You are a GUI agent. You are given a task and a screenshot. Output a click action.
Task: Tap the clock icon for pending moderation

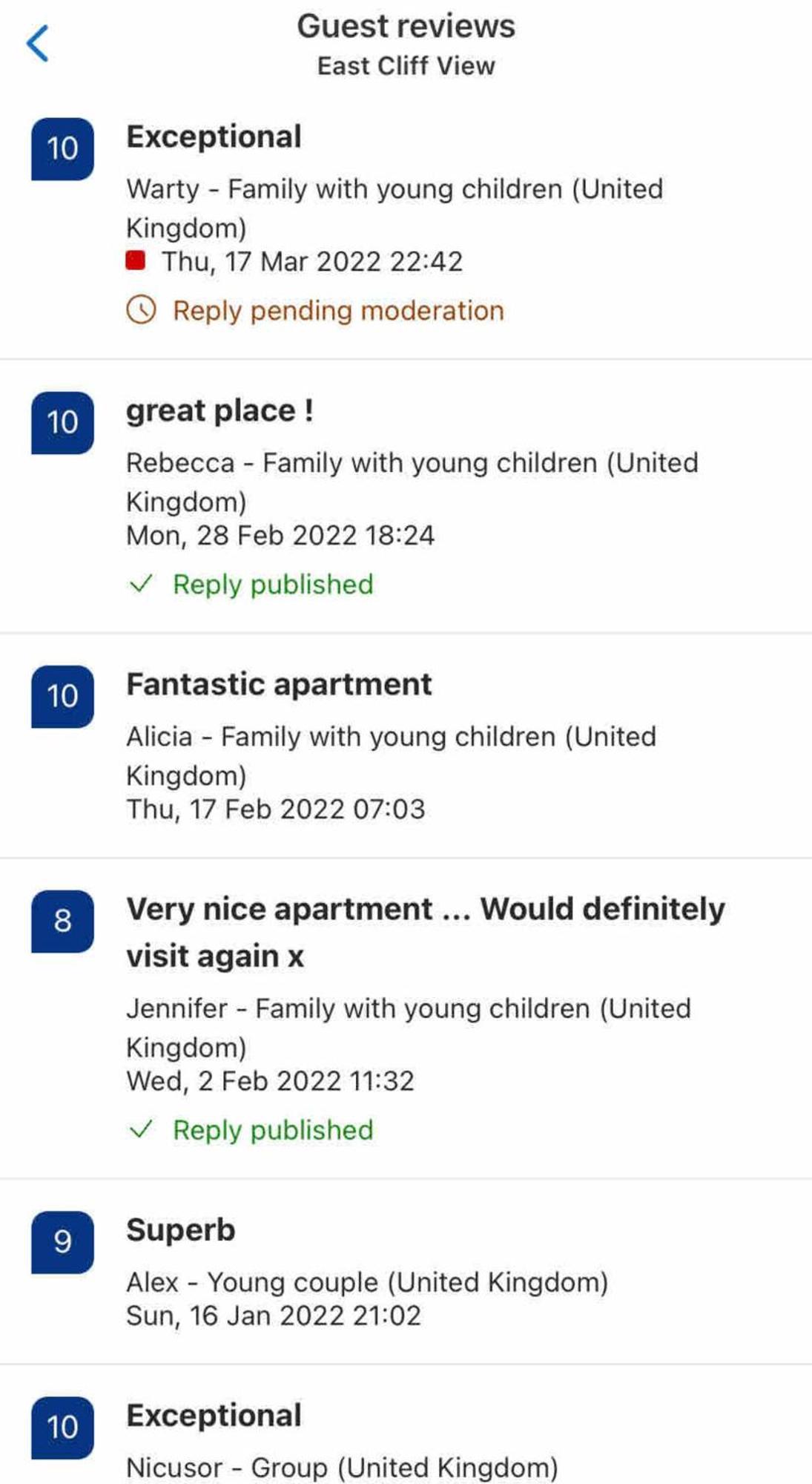141,310
